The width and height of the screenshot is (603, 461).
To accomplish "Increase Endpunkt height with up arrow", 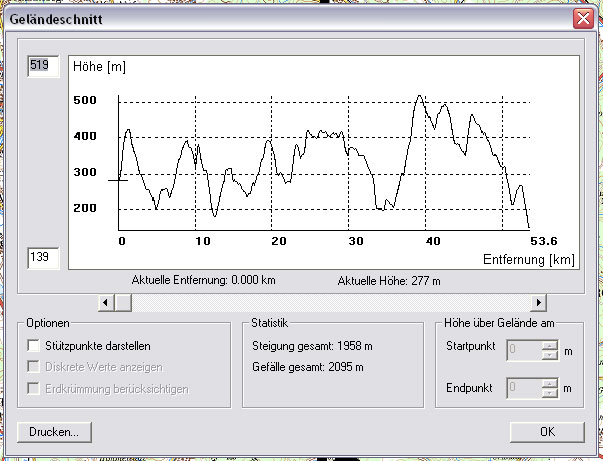I will (x=548, y=382).
